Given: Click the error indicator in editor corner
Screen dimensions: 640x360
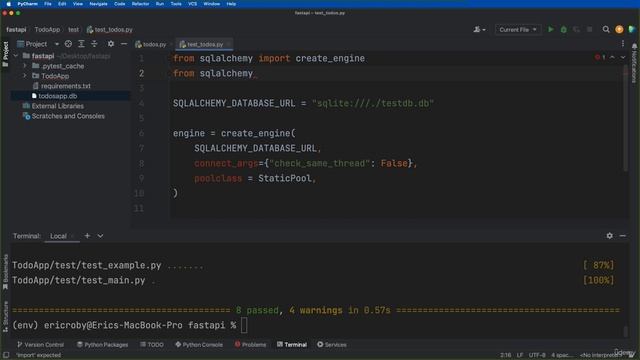Looking at the screenshot, I should [x=600, y=58].
